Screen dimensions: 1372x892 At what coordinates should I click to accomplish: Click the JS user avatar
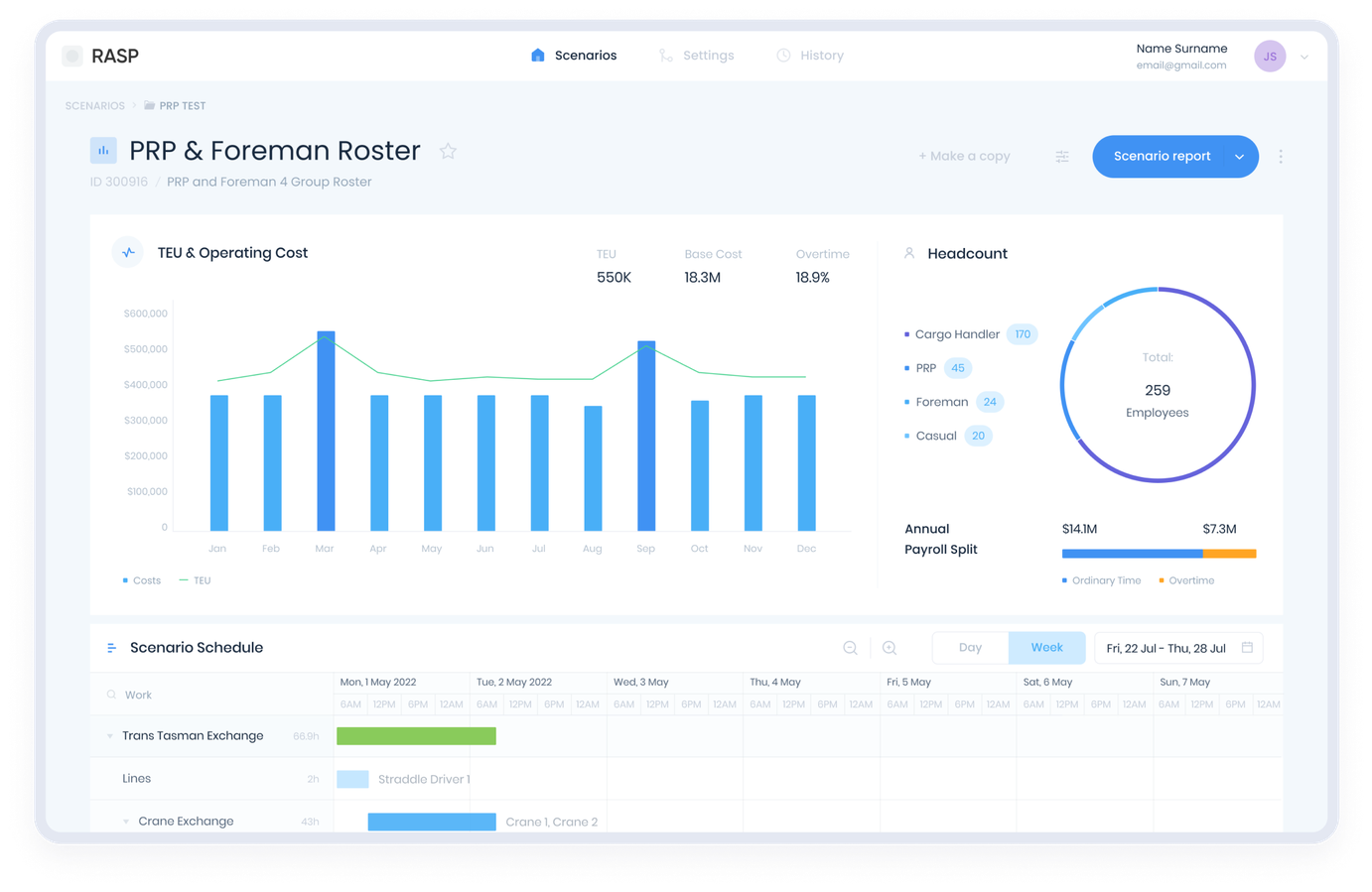pos(1270,57)
